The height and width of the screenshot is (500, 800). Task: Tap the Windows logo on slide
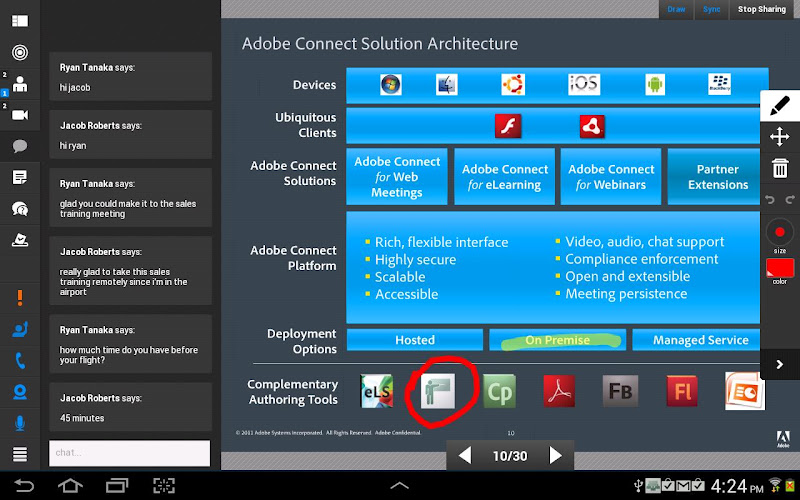coord(391,84)
